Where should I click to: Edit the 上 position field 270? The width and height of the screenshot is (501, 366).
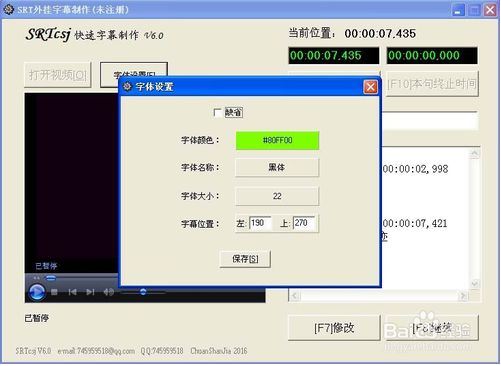tap(304, 223)
